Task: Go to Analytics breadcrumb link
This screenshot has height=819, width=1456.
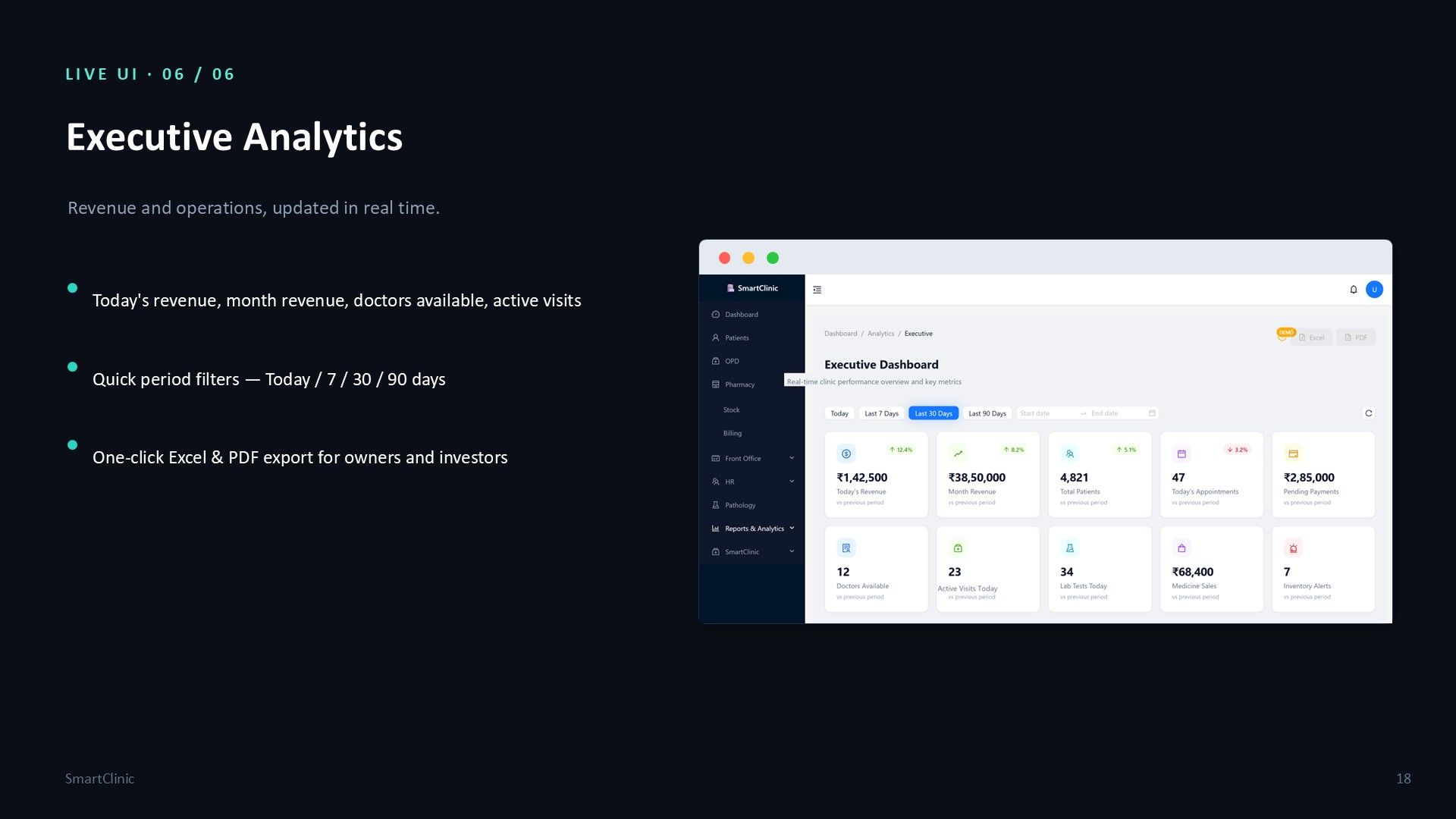Action: (880, 334)
